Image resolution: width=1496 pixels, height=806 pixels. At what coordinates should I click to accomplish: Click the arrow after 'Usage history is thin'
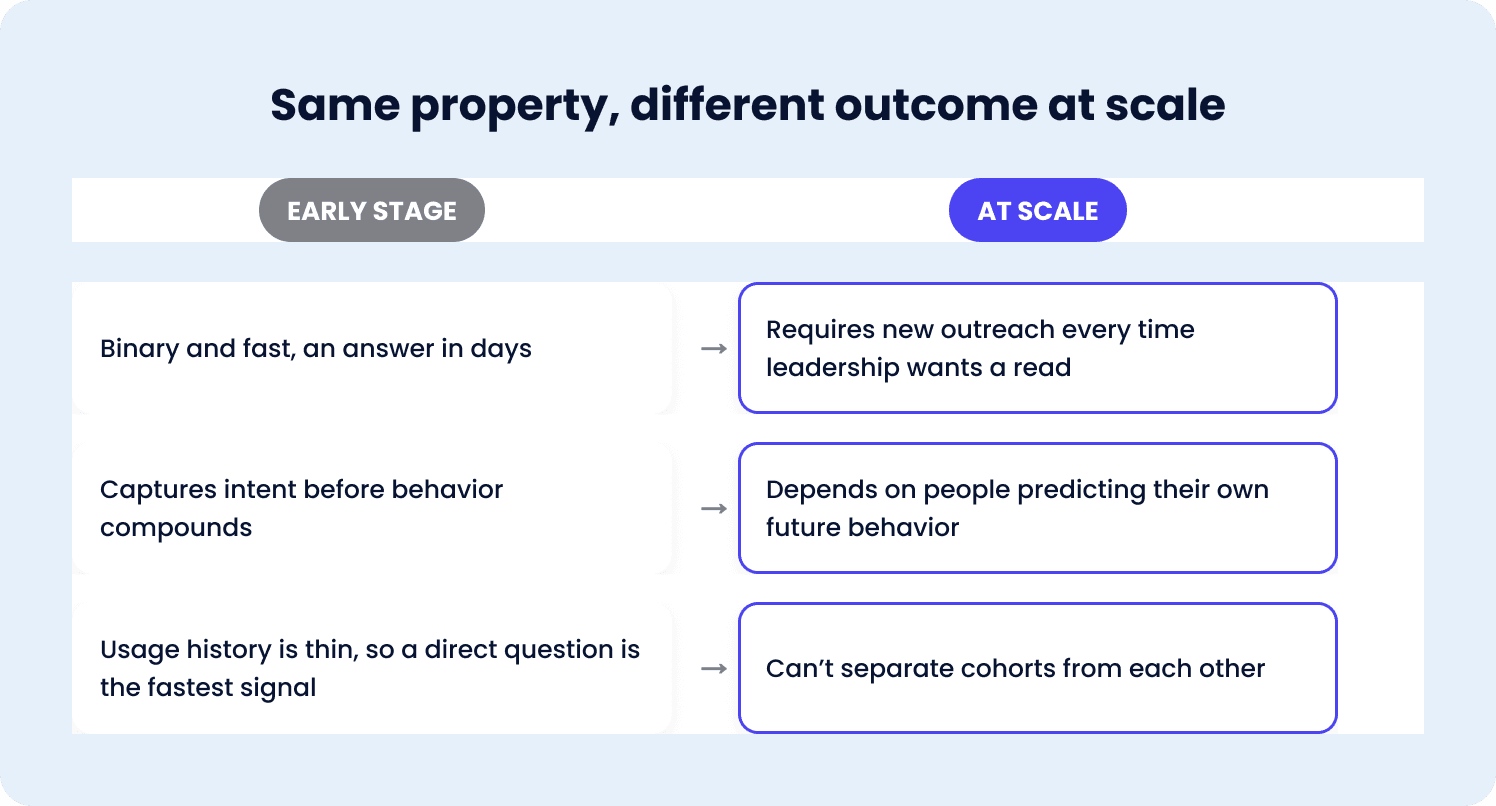click(713, 669)
